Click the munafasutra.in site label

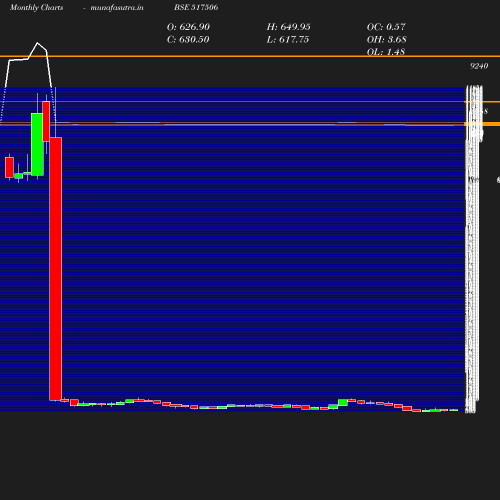117,7
